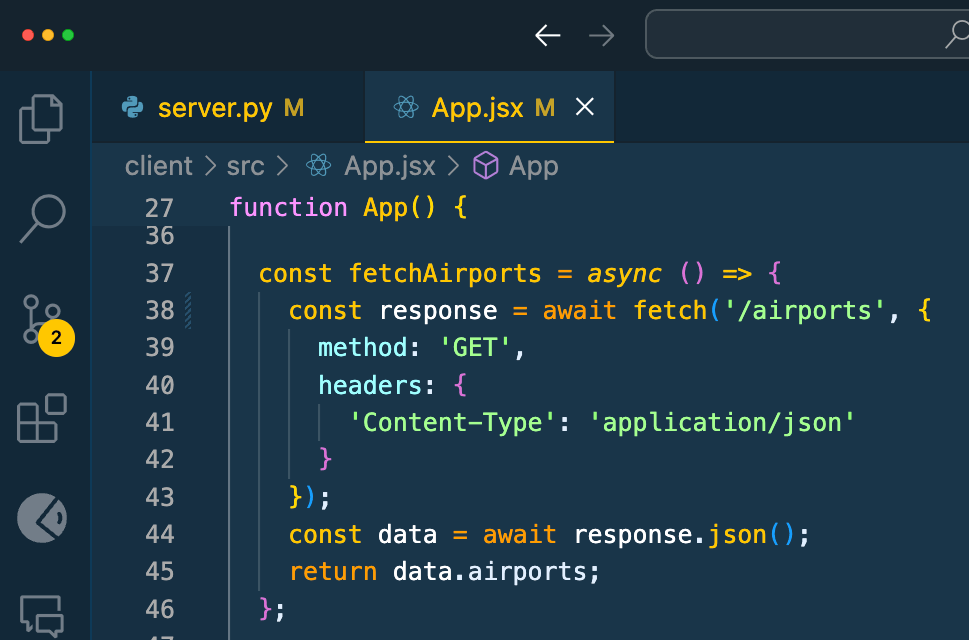Open the chat bubbles panel icon
969x640 pixels.
coord(42,613)
